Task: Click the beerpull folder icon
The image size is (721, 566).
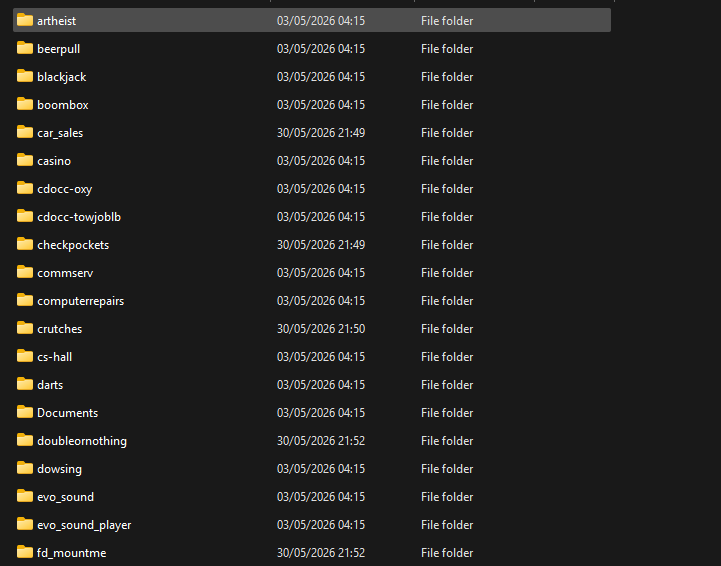Action: [25, 48]
